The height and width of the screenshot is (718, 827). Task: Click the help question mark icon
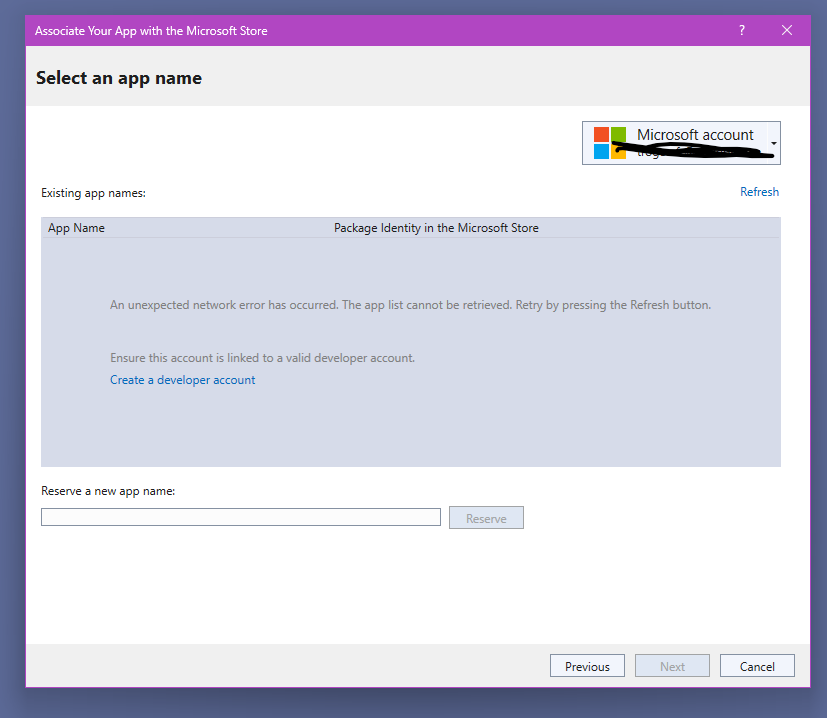click(x=742, y=30)
